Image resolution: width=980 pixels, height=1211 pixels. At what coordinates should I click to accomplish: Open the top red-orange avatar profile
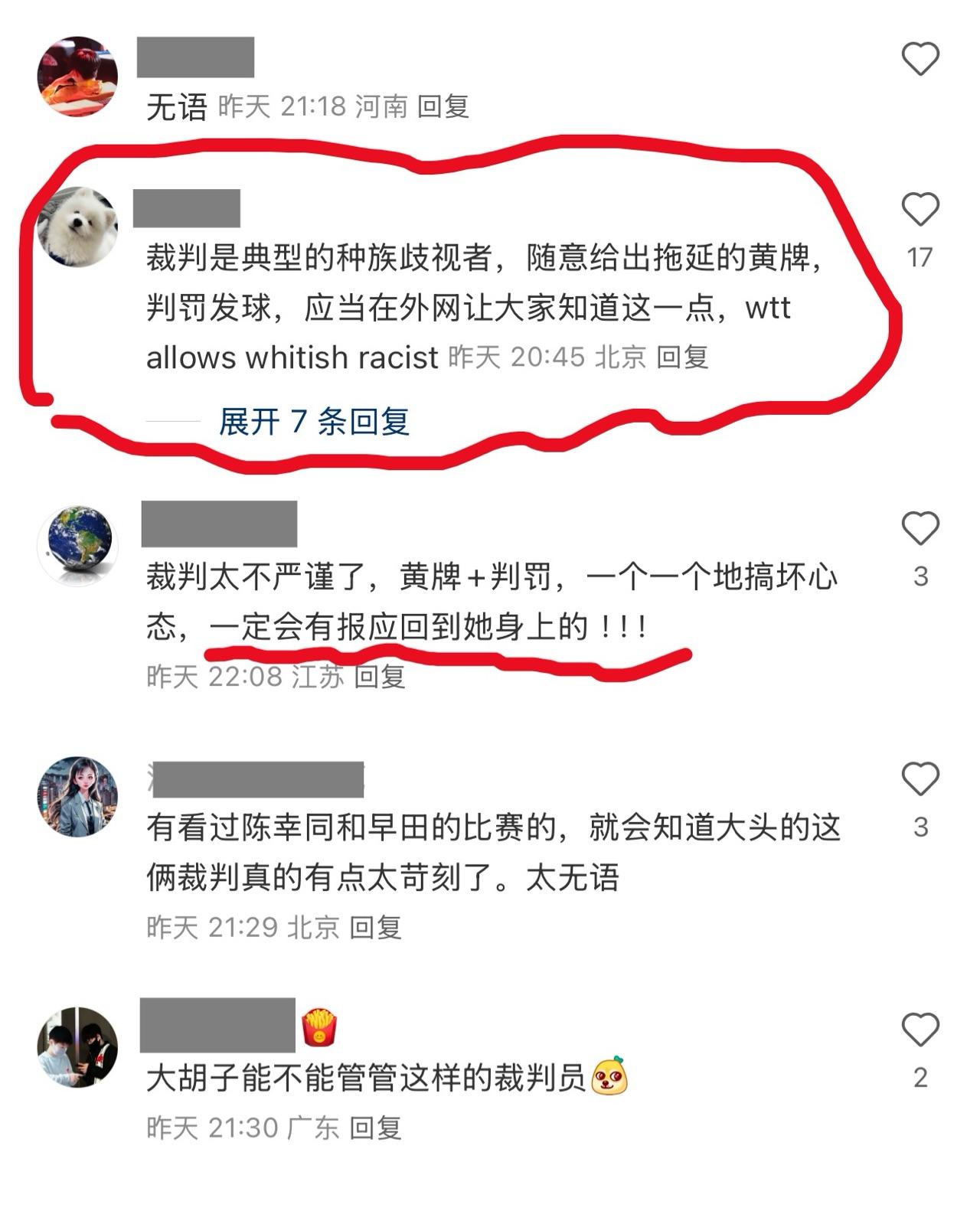tap(77, 77)
